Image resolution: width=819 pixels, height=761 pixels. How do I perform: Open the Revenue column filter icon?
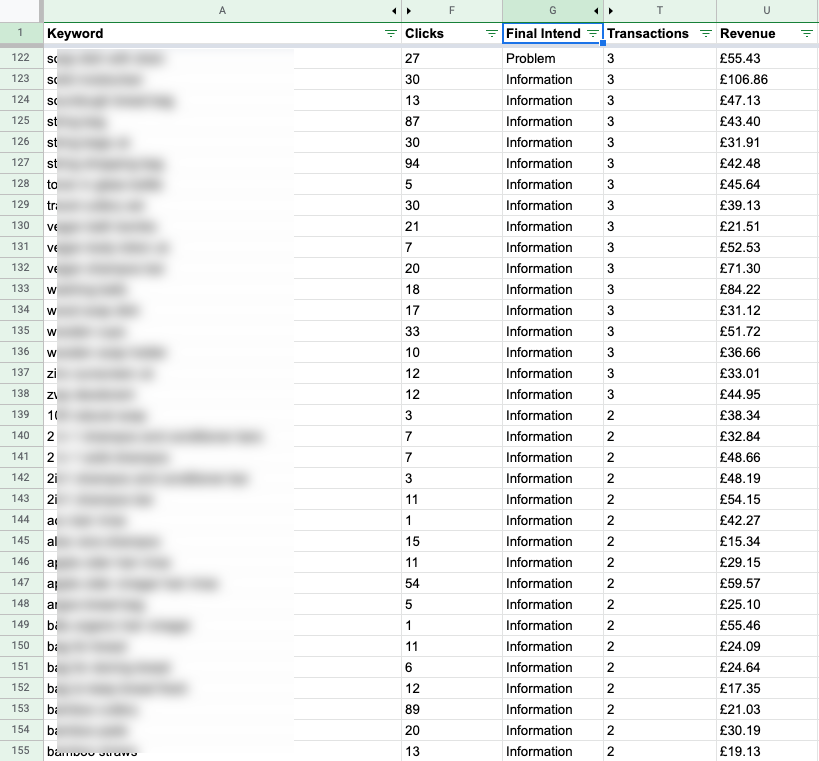coord(807,33)
